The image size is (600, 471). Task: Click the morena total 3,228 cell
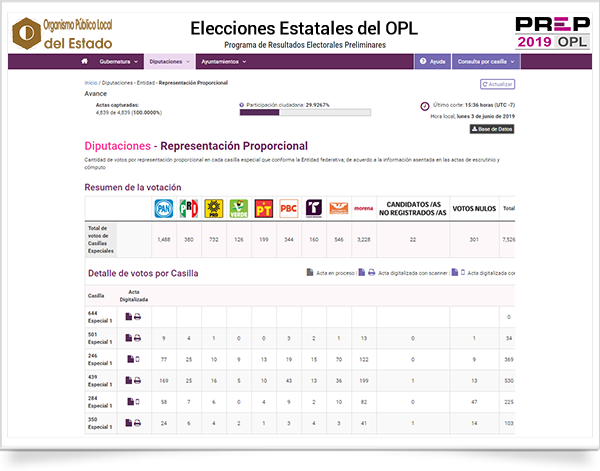click(364, 240)
